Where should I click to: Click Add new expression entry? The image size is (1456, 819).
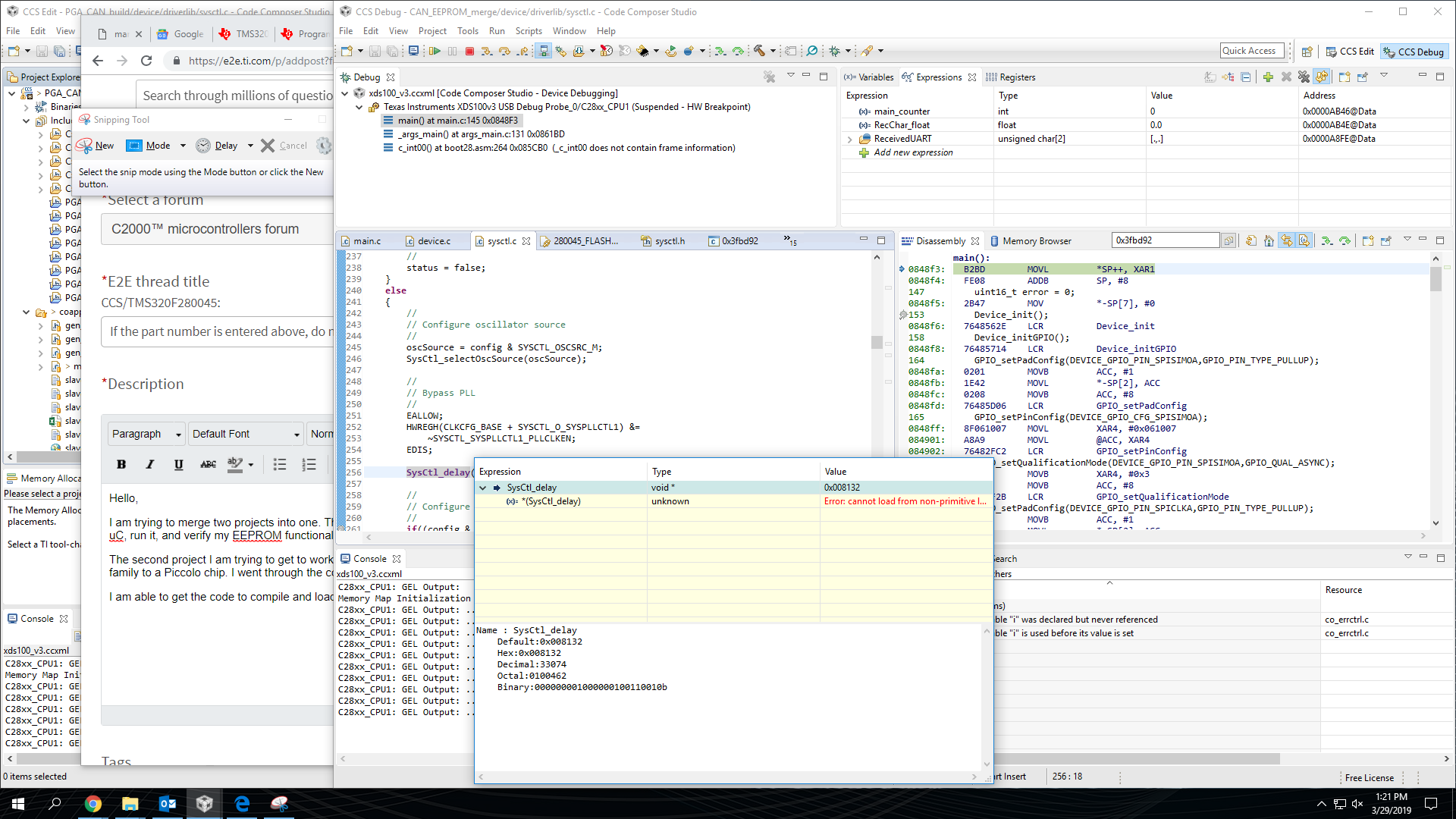913,152
